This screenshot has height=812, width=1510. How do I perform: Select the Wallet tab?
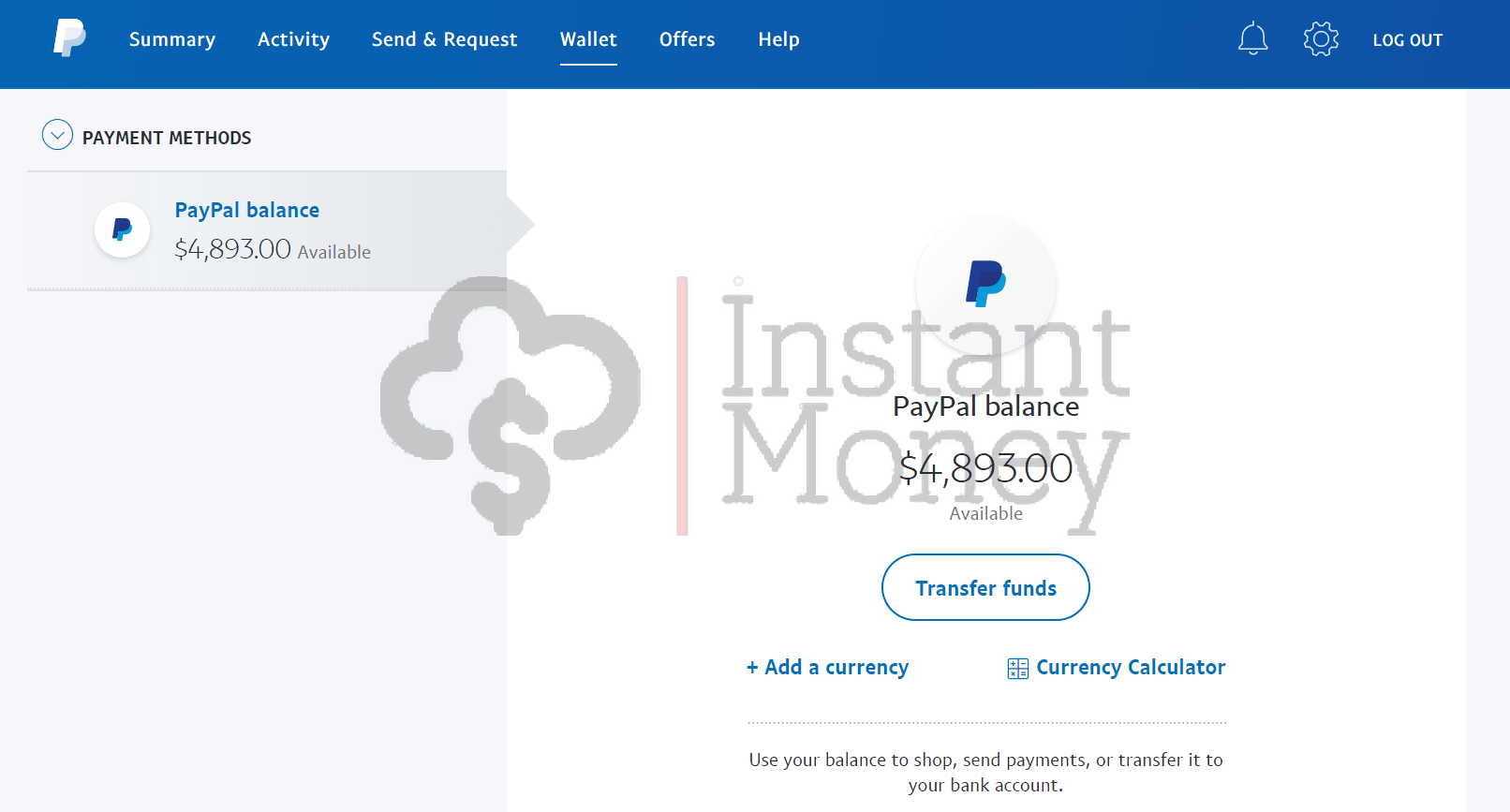click(588, 39)
